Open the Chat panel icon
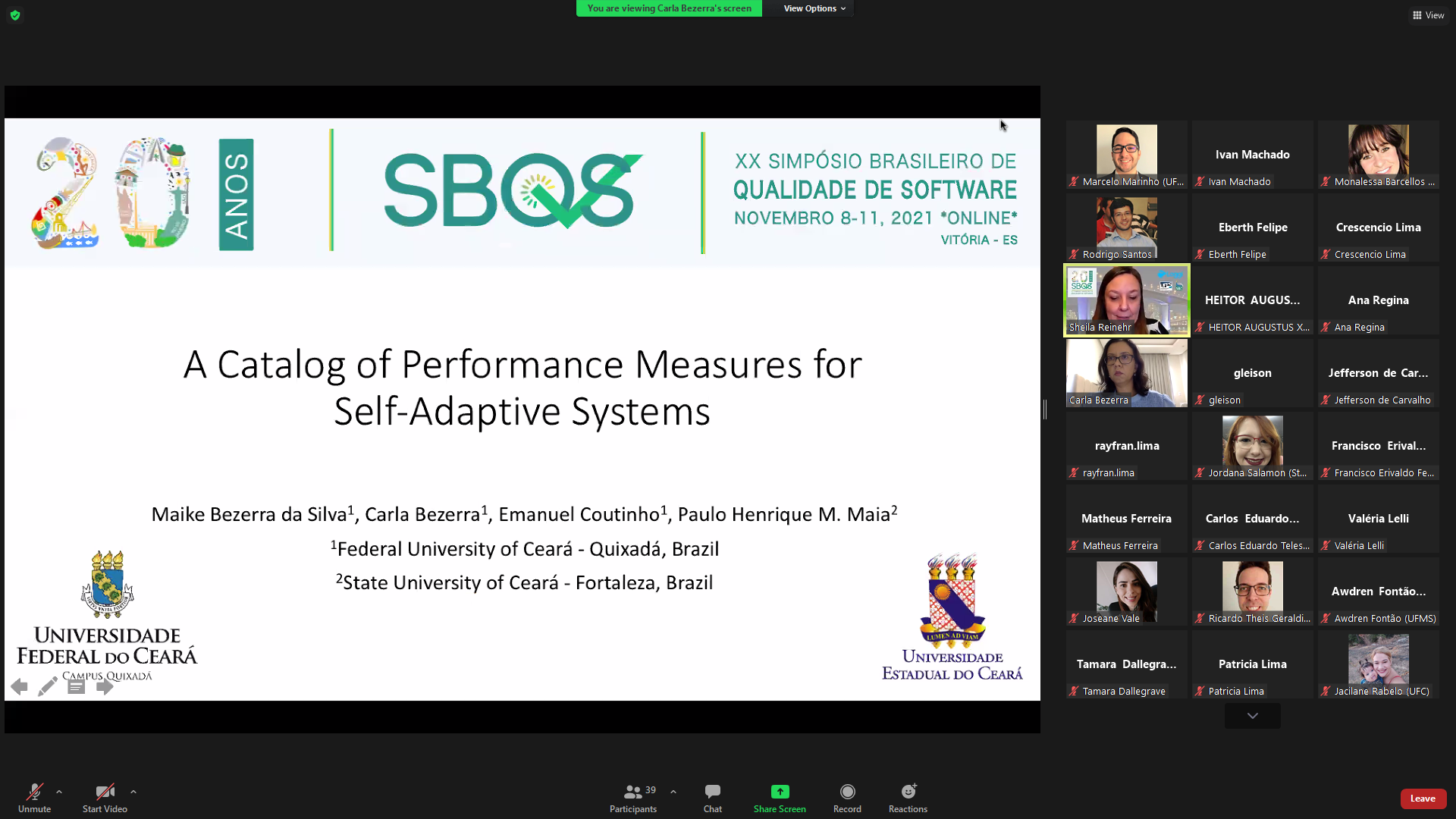 (x=712, y=792)
